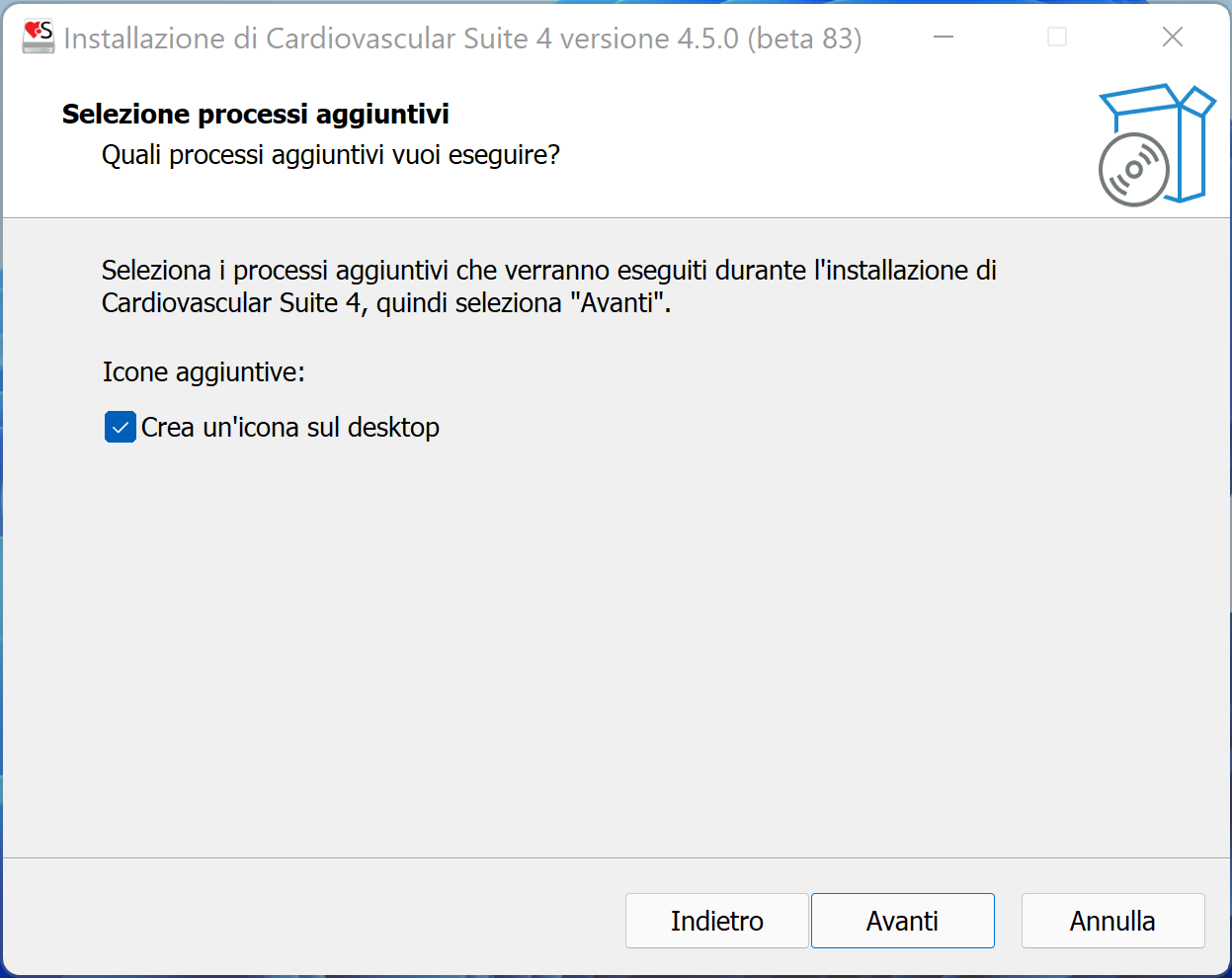
Task: Click the "Quali processi aggiuntivi vuoi eseguire?" subtitle
Action: pos(331,155)
